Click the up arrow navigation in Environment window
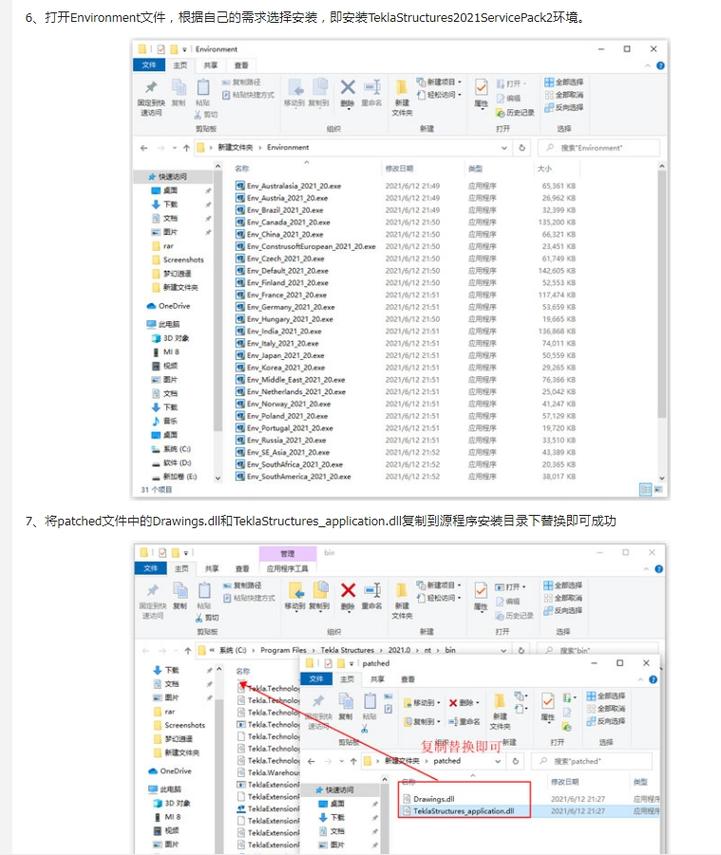Viewport: 721px width, 855px height. coord(187,148)
